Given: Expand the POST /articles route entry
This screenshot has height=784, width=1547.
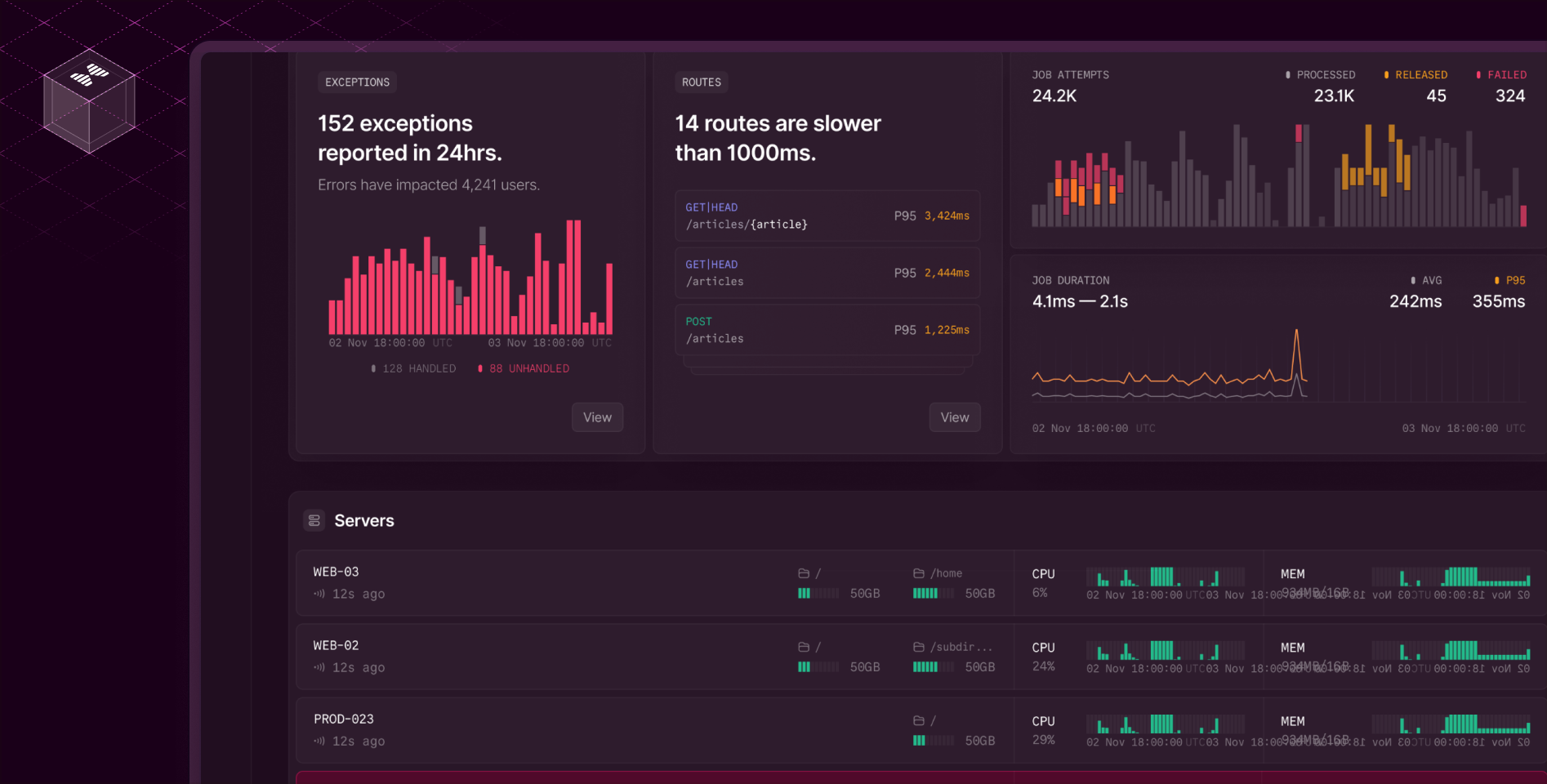Looking at the screenshot, I should point(827,329).
